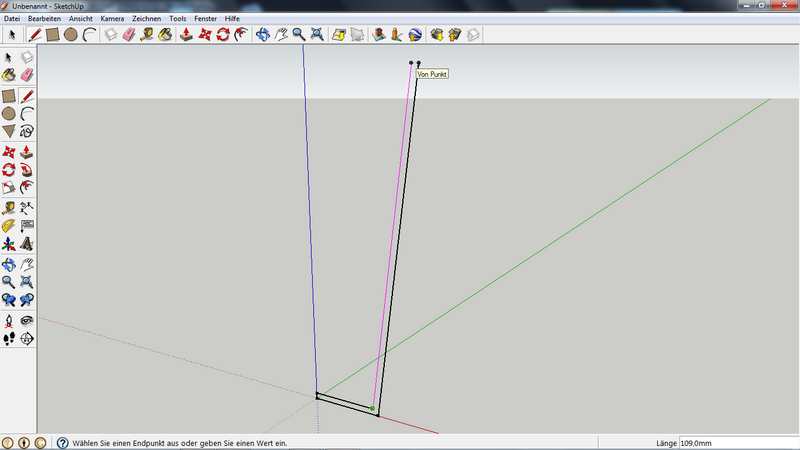
Task: Select the Orbit tool in the top toolbar
Action: tap(263, 34)
